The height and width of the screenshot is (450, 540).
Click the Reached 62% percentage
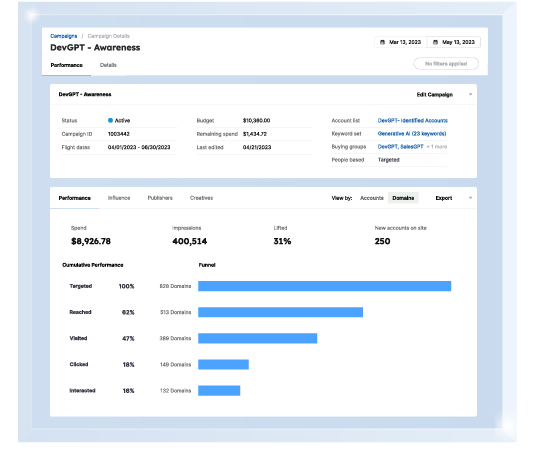(128, 312)
